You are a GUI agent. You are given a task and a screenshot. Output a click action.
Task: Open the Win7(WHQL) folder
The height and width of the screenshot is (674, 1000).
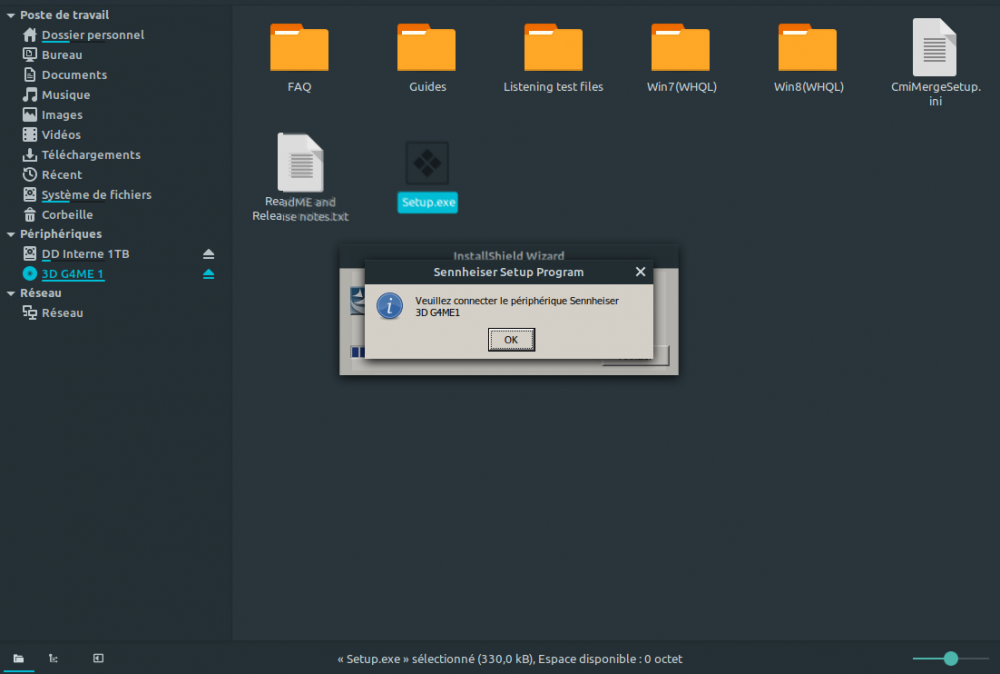pos(681,47)
